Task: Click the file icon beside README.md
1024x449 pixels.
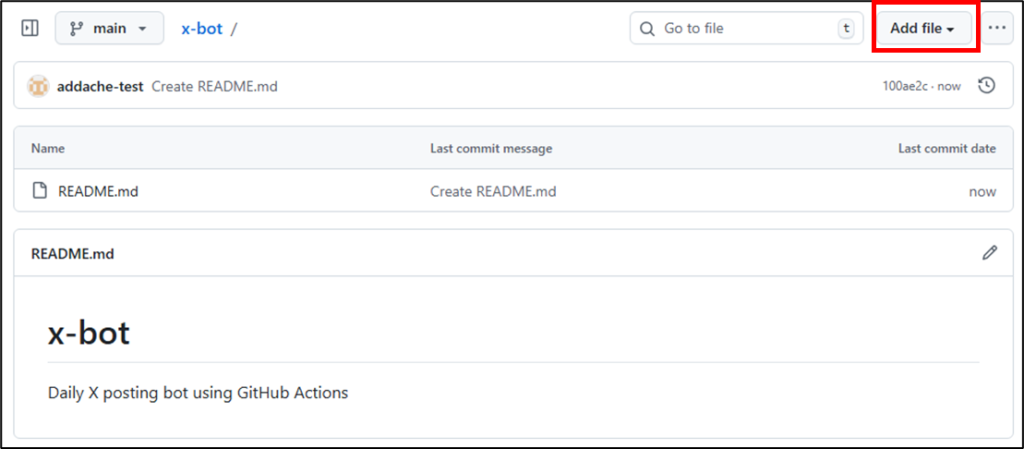Action: pos(40,191)
